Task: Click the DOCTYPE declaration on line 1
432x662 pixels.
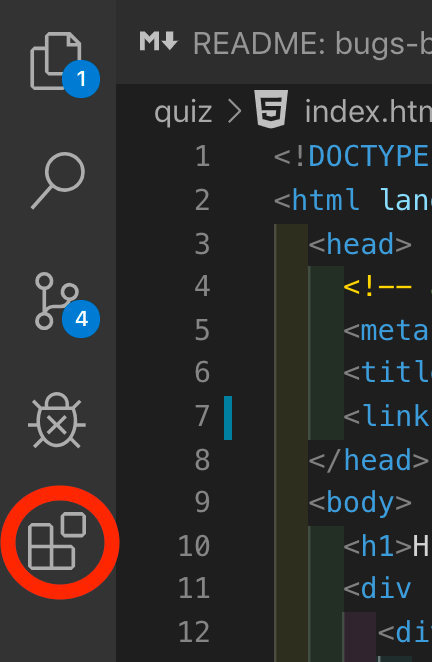Action: [x=352, y=156]
